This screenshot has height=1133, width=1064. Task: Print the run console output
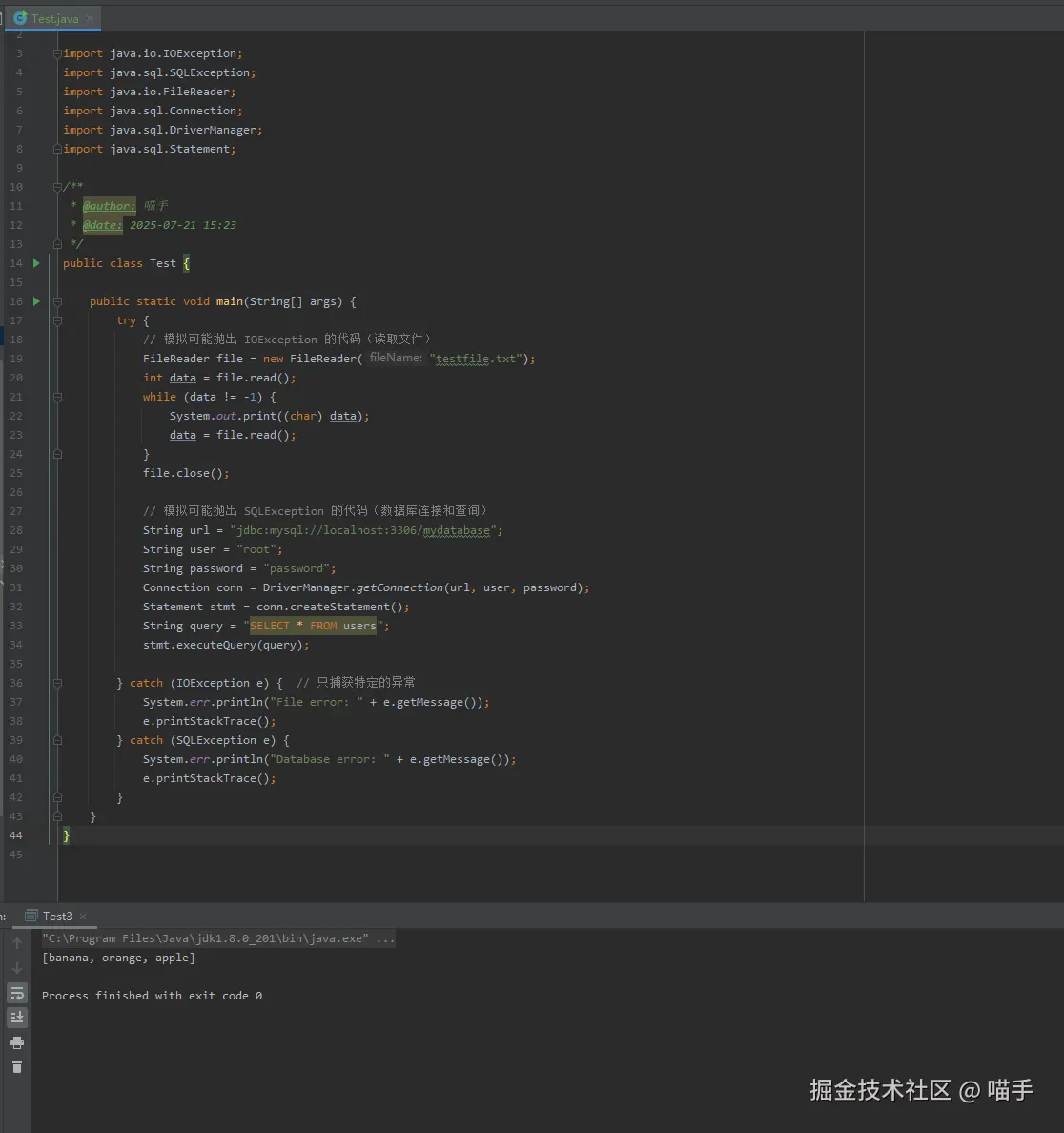click(x=17, y=1042)
